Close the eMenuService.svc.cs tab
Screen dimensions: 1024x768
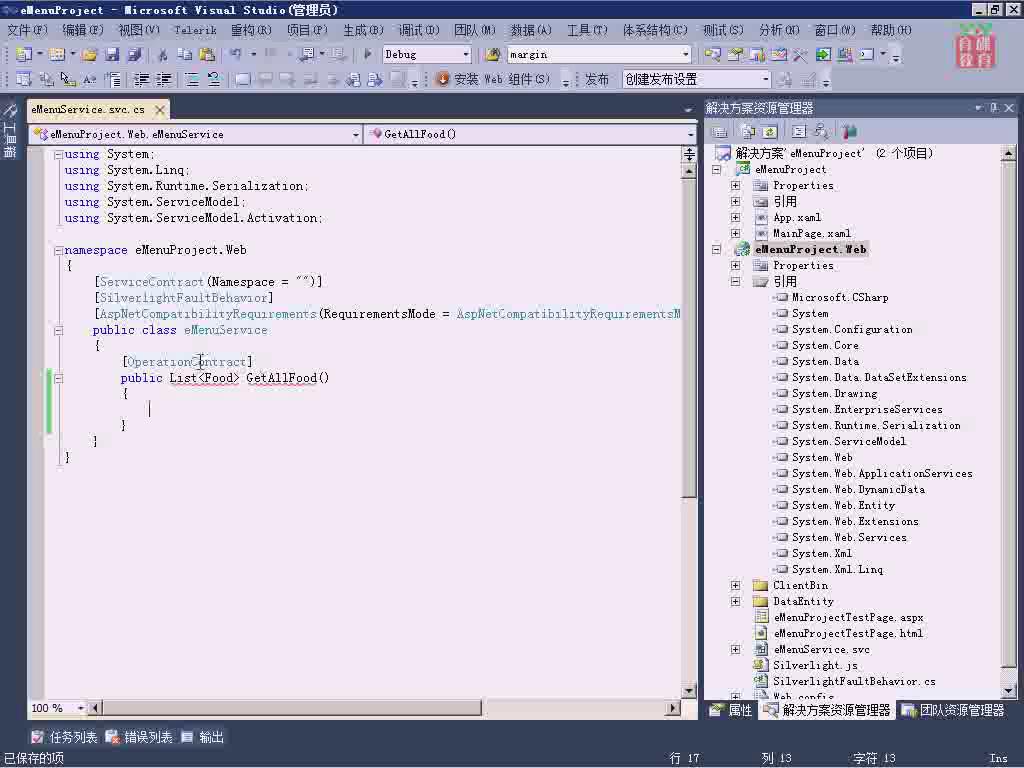coord(159,110)
